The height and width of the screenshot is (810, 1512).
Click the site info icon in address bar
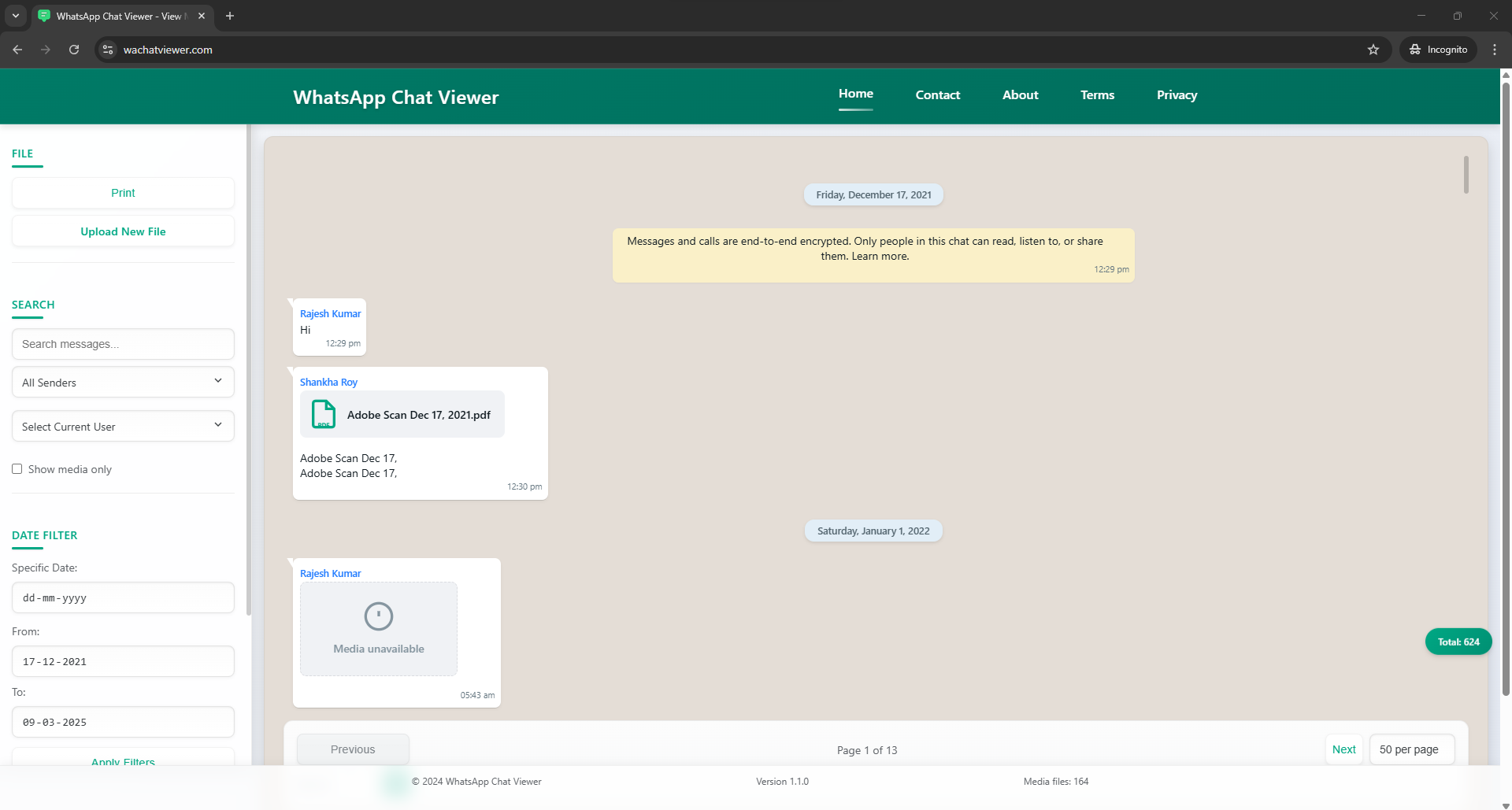[107, 50]
